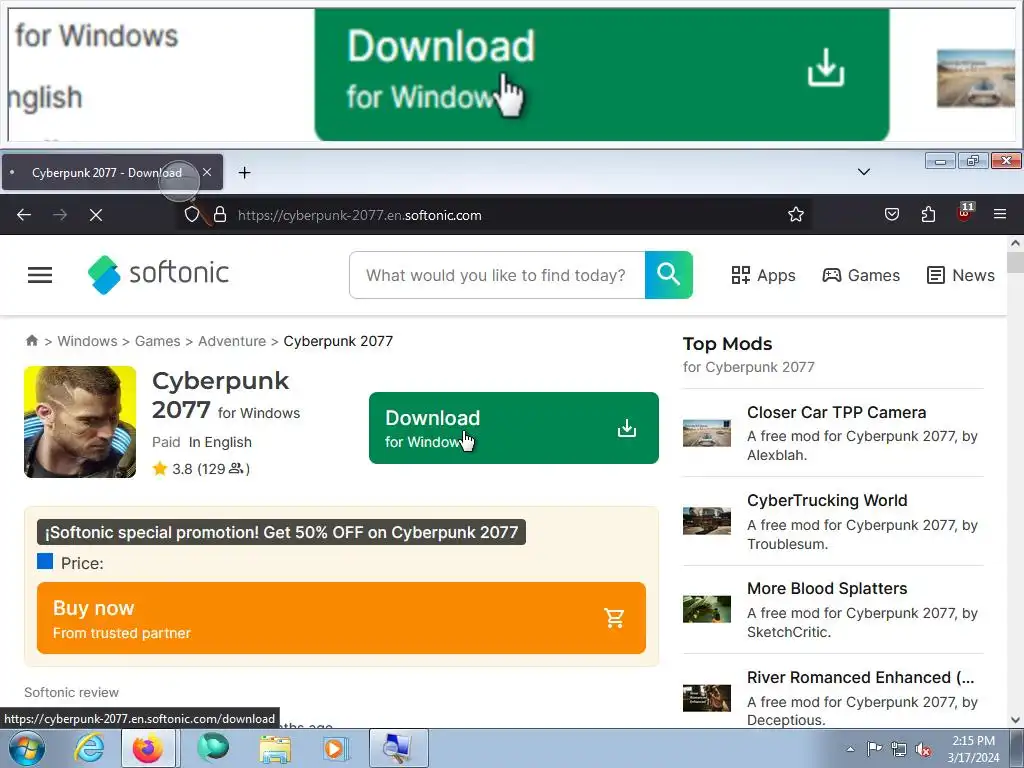Open the network tray icon

(899, 749)
